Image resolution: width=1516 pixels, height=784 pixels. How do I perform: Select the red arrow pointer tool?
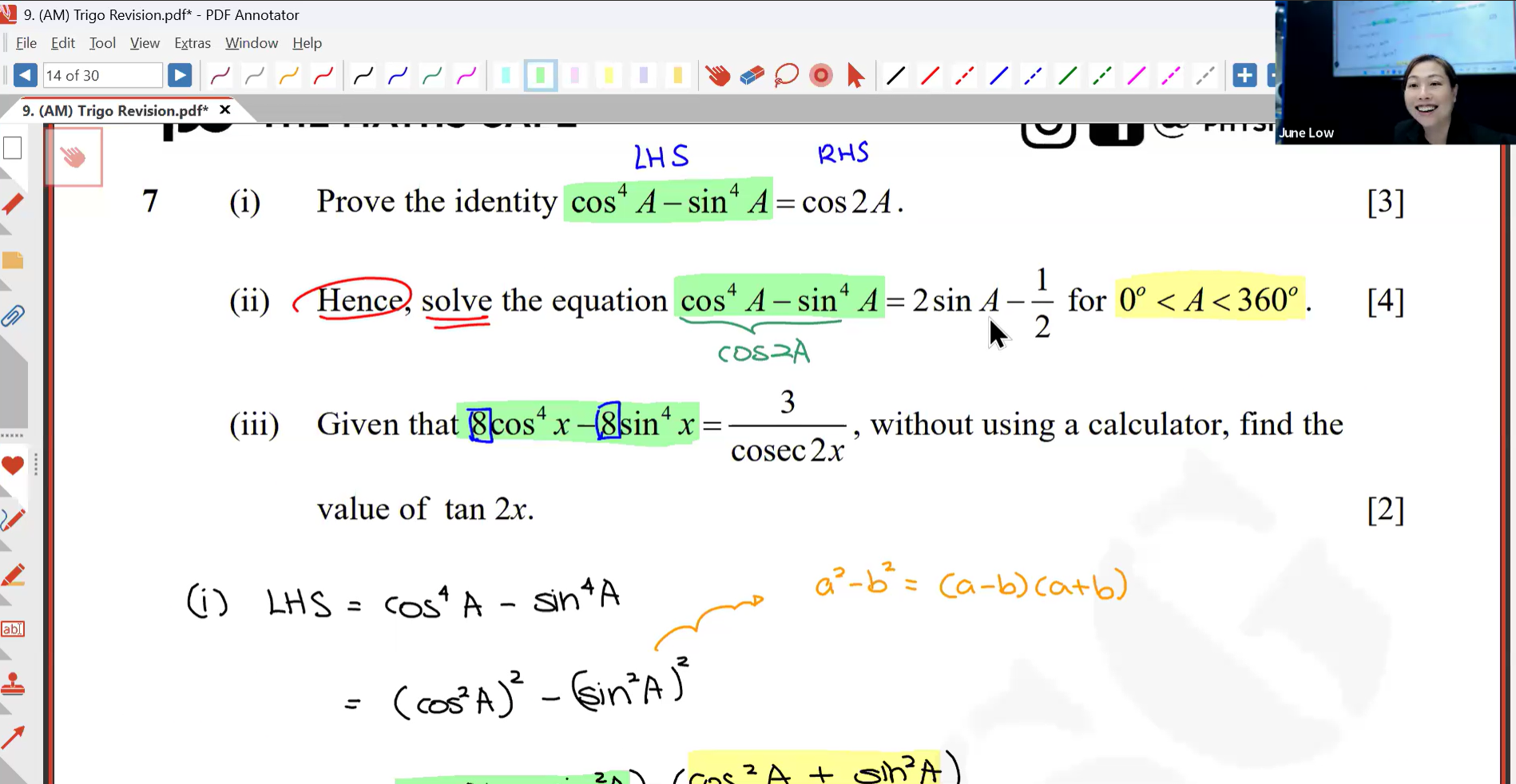click(855, 76)
